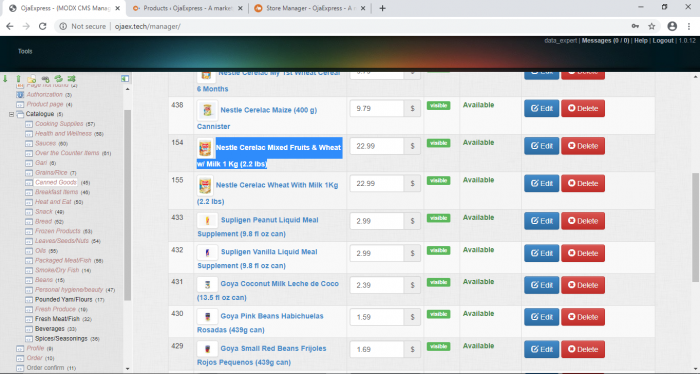The height and width of the screenshot is (374, 700).
Task: Toggle visible badge for Supligen Peanut Liquid Meal
Action: pos(438,218)
